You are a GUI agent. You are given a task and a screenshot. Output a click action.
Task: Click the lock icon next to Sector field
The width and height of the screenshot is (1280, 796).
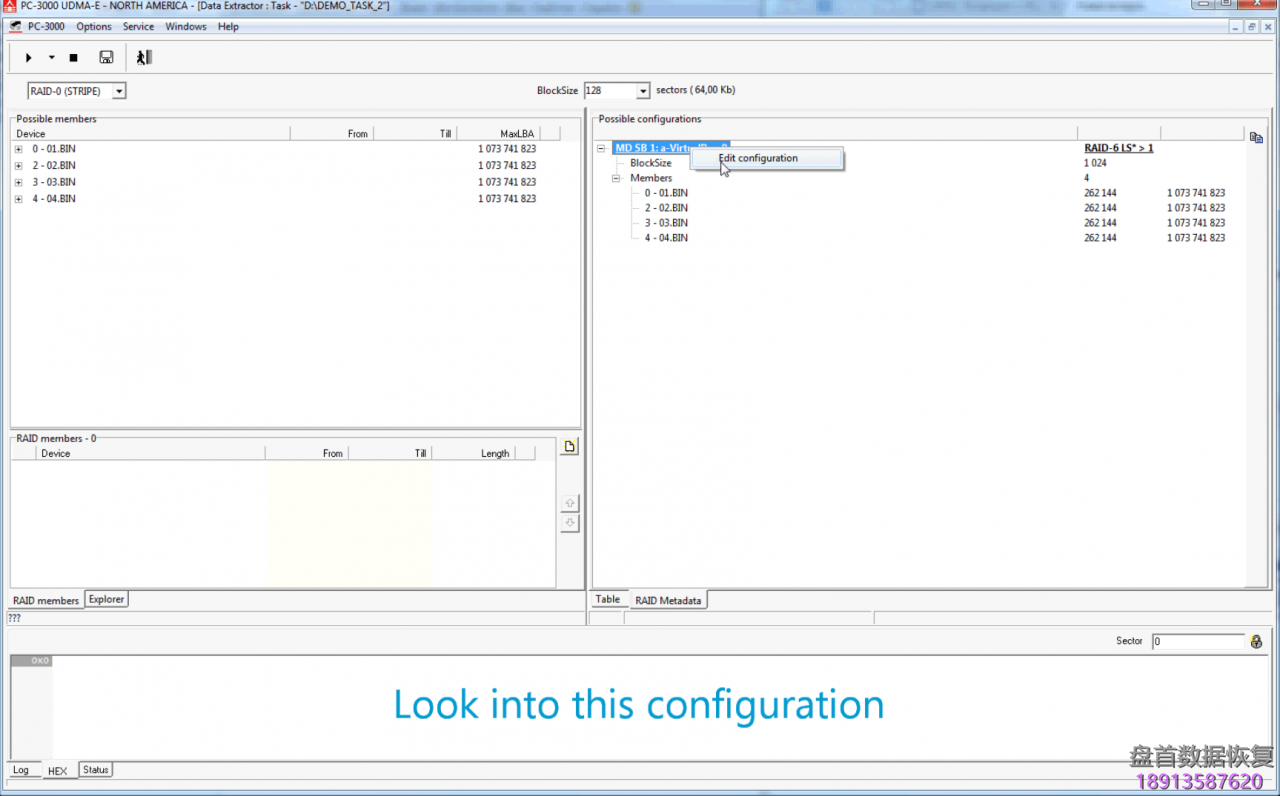[1257, 641]
